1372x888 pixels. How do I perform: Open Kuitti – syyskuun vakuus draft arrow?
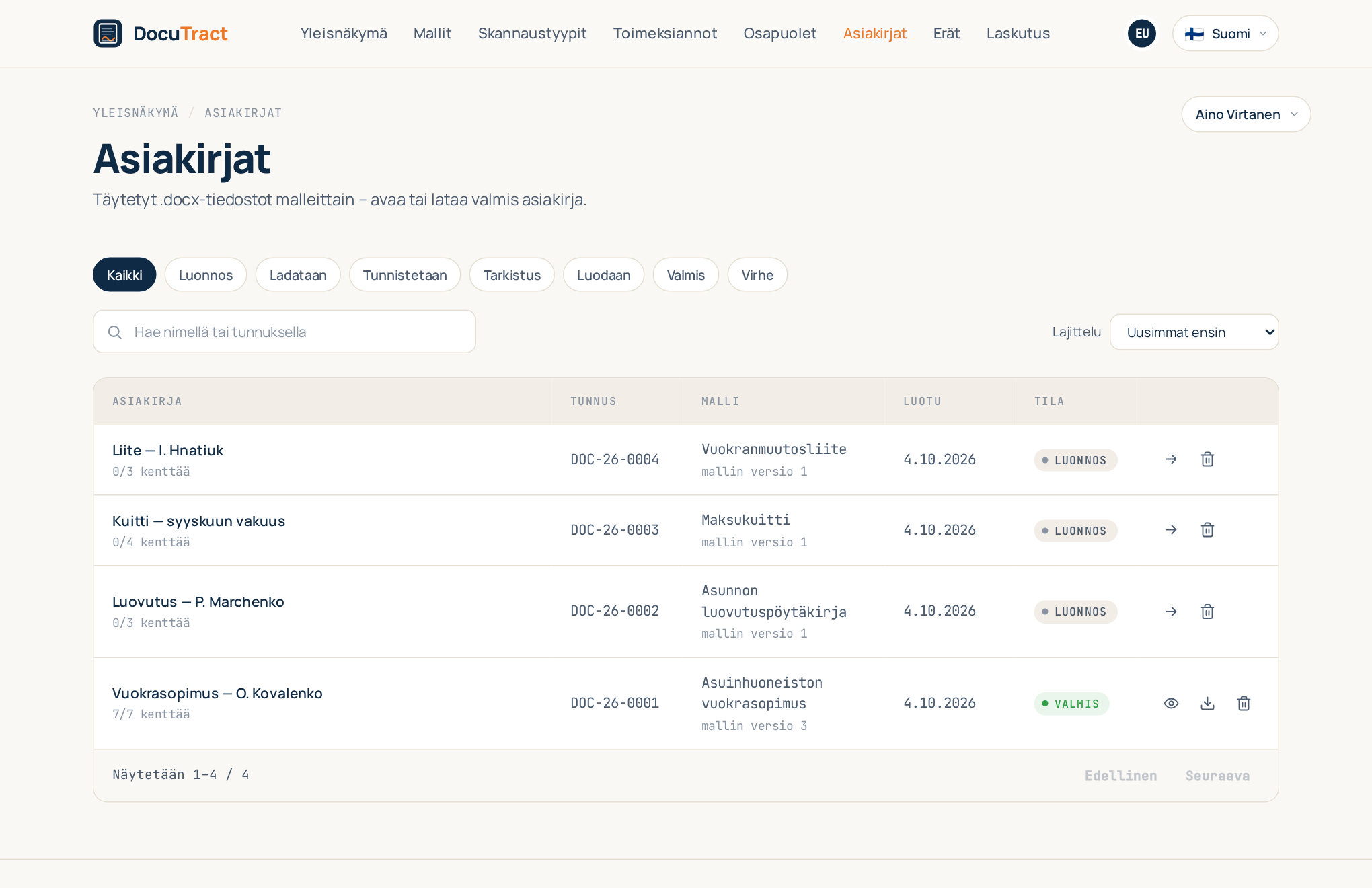click(1171, 530)
